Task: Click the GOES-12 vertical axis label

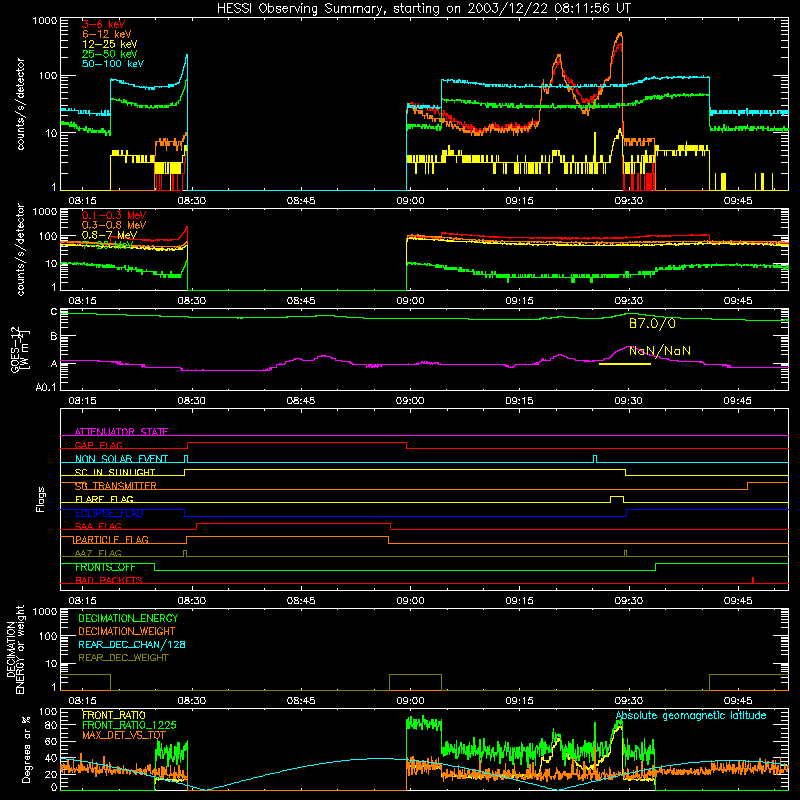Action: [19, 349]
